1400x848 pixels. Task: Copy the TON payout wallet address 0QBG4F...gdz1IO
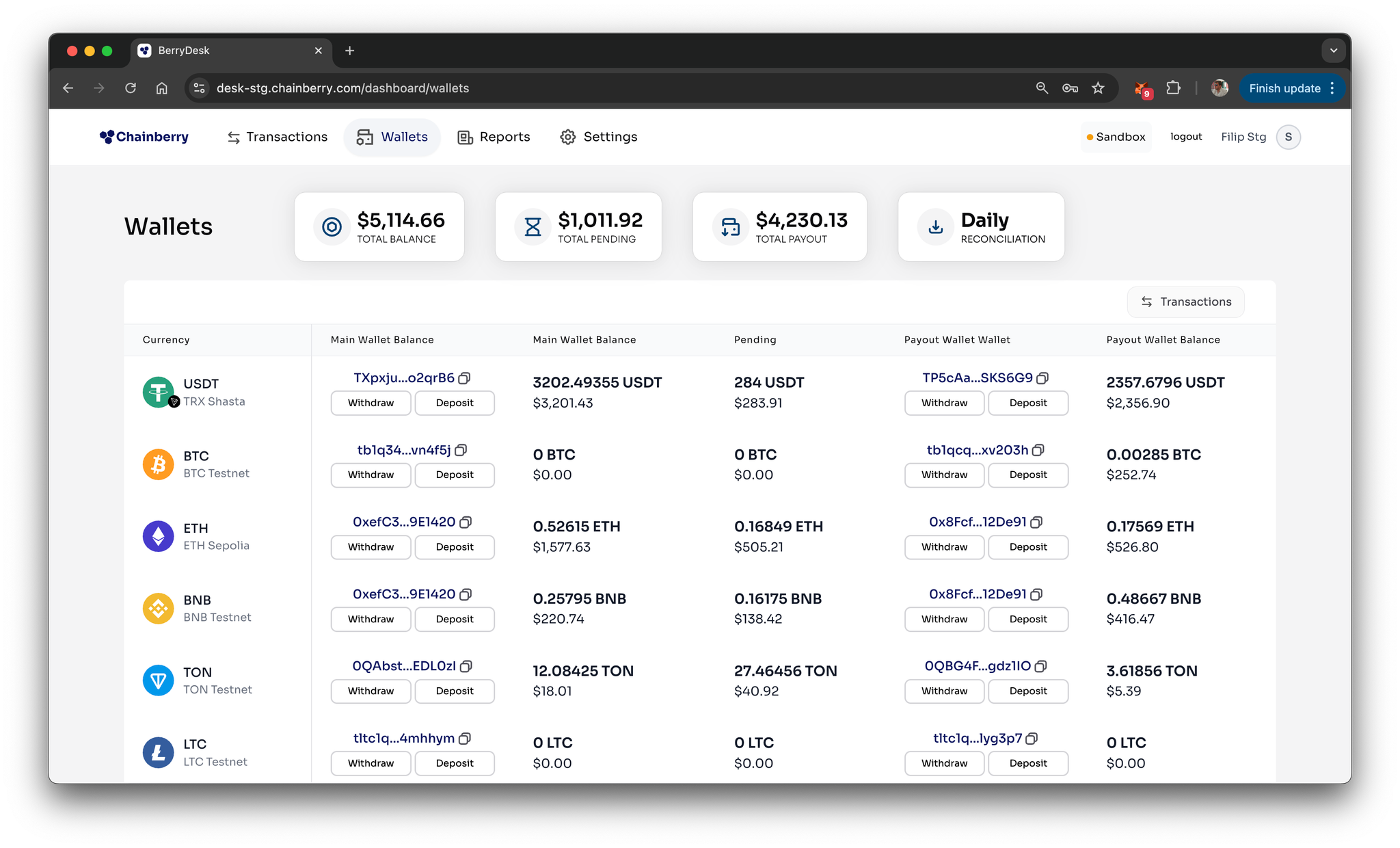click(1041, 666)
